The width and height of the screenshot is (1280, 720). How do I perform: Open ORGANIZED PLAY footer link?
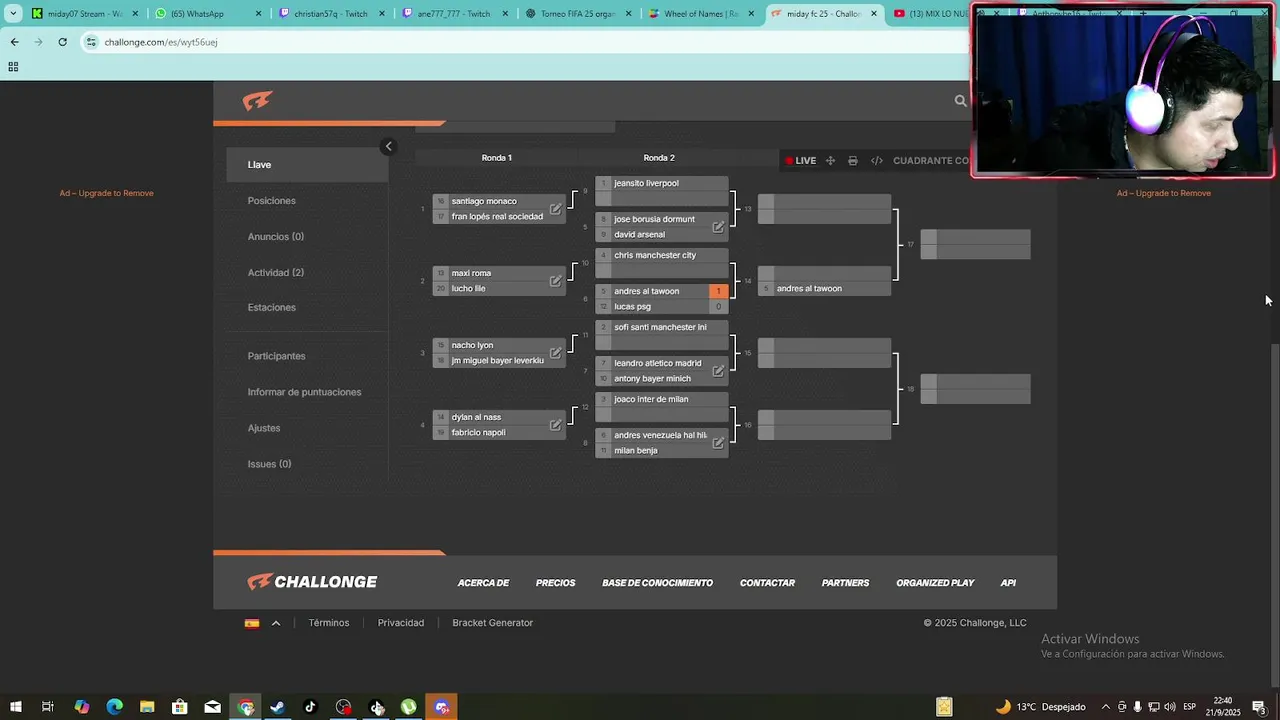(935, 583)
